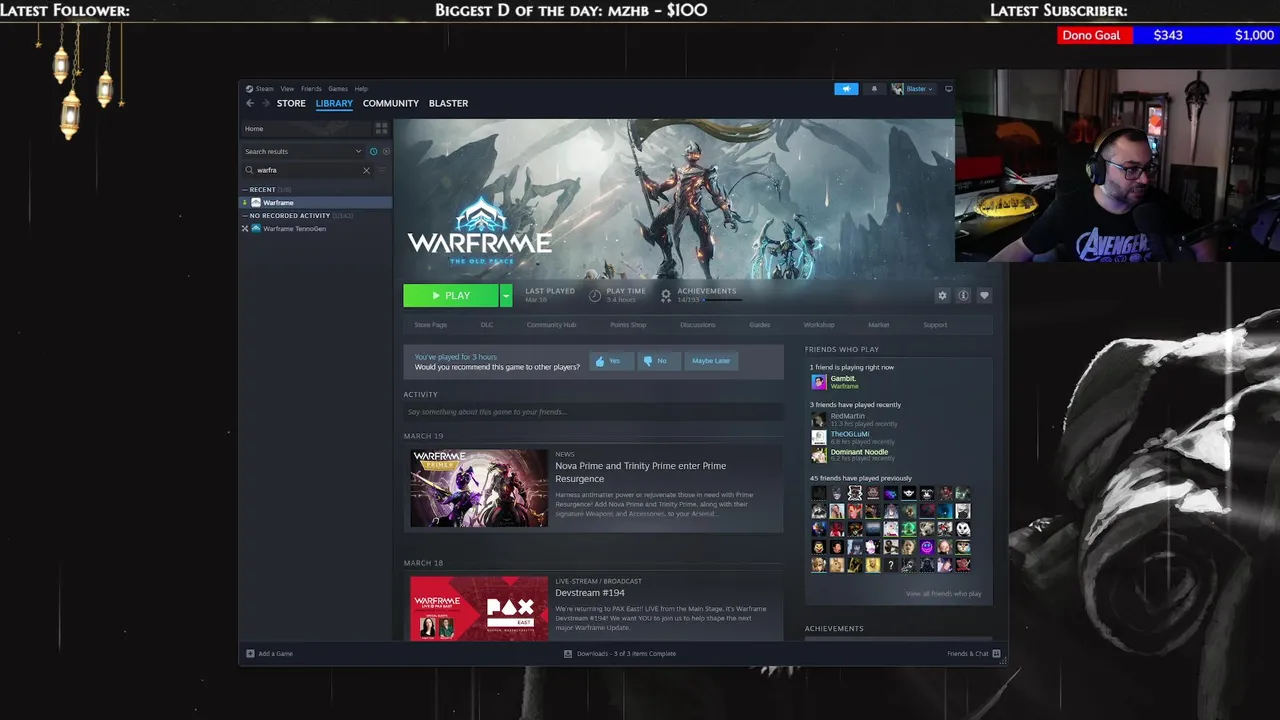Open the Guides link
1280x720 pixels.
[760, 325]
